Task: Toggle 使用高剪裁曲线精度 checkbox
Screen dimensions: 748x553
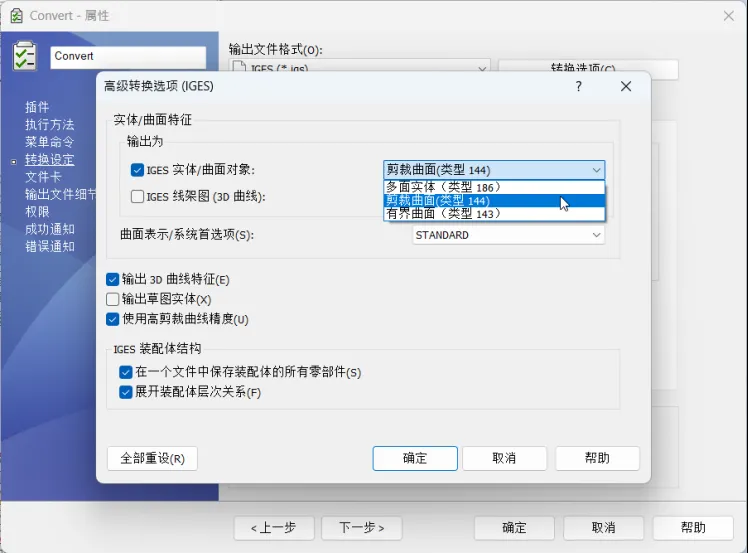Action: coord(113,319)
